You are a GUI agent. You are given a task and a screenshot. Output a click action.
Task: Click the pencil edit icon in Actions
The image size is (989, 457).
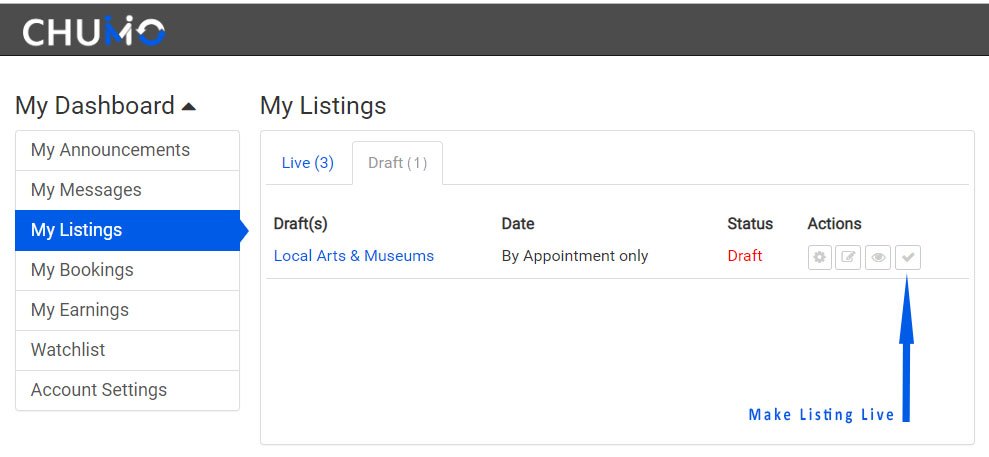tap(848, 257)
